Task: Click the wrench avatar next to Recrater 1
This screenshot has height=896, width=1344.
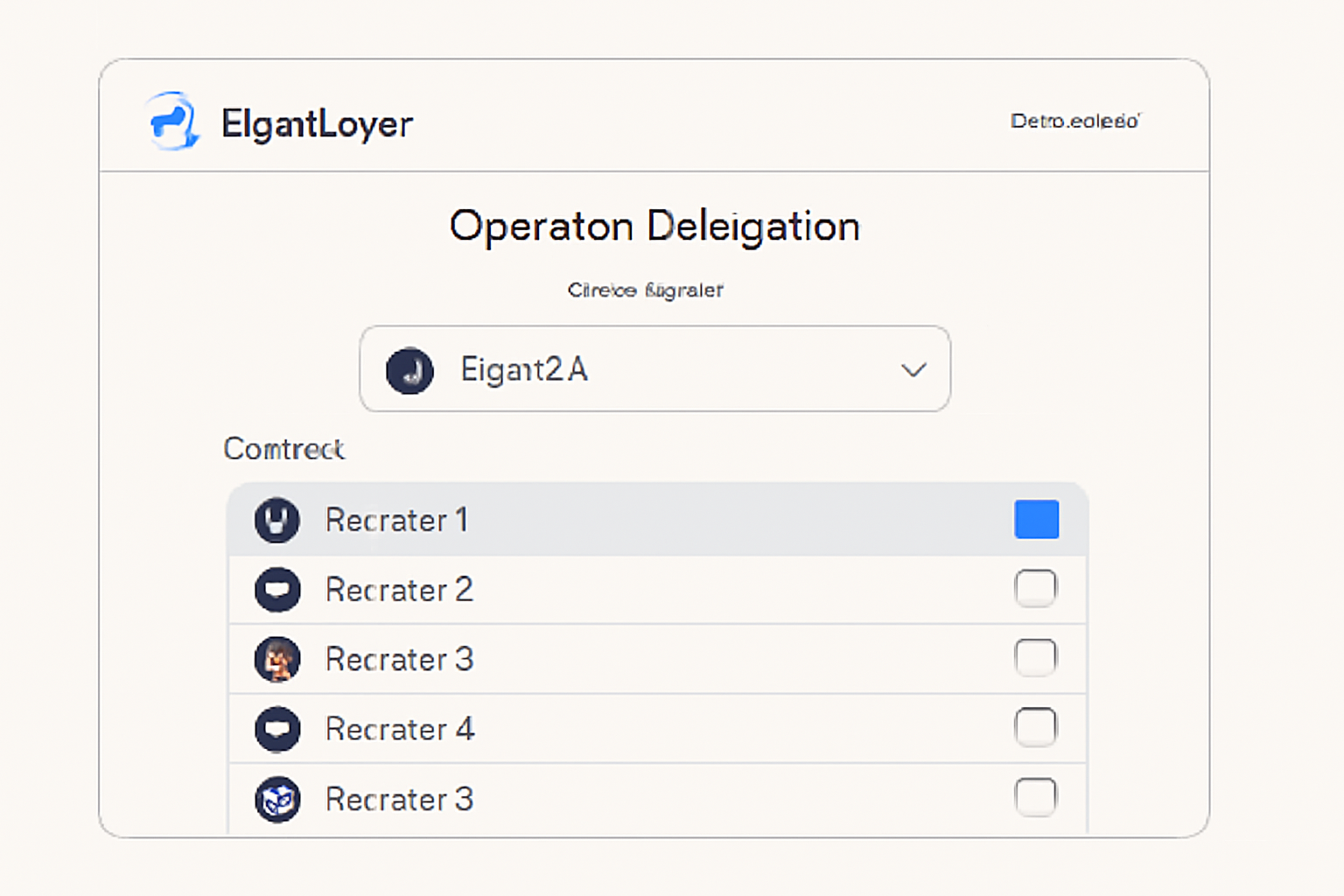Action: (276, 520)
